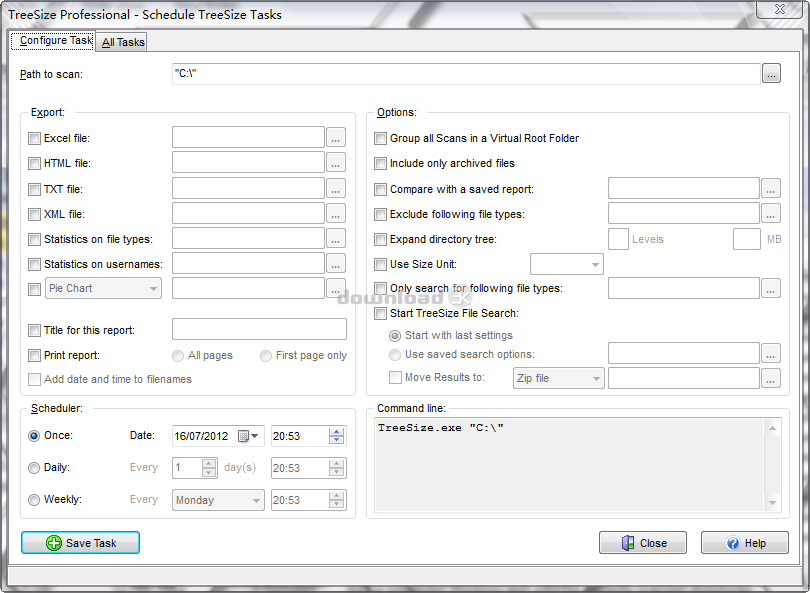Open the Monday weekday dropdown

coord(218,500)
